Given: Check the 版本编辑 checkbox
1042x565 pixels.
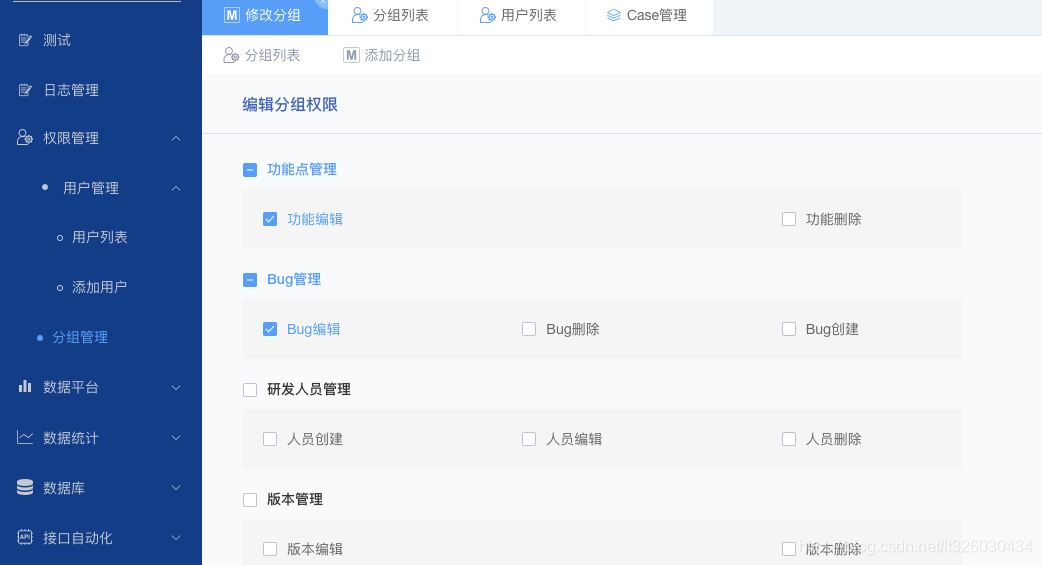Looking at the screenshot, I should click(x=270, y=549).
